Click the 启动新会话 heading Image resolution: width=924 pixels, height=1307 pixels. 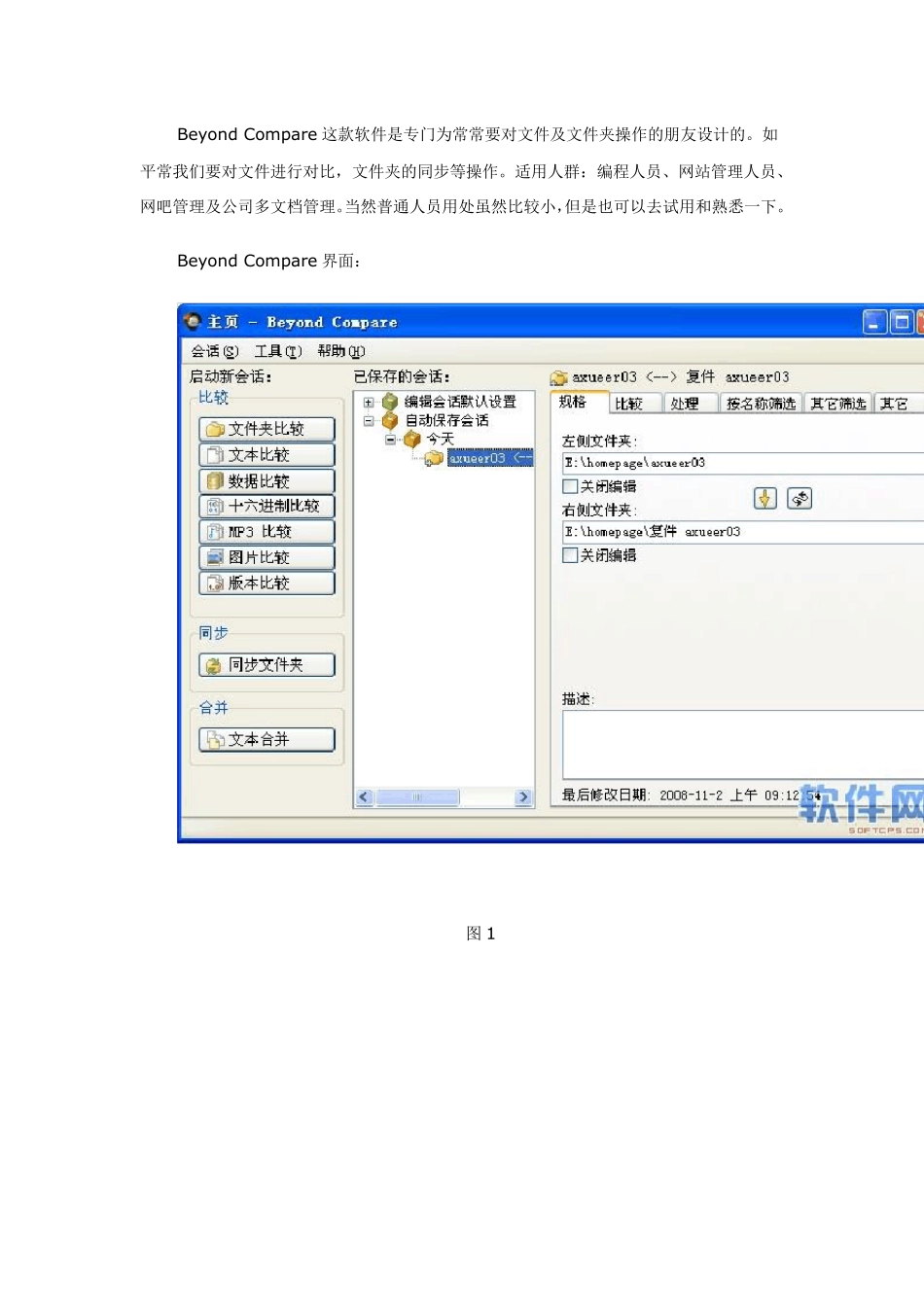[231, 377]
